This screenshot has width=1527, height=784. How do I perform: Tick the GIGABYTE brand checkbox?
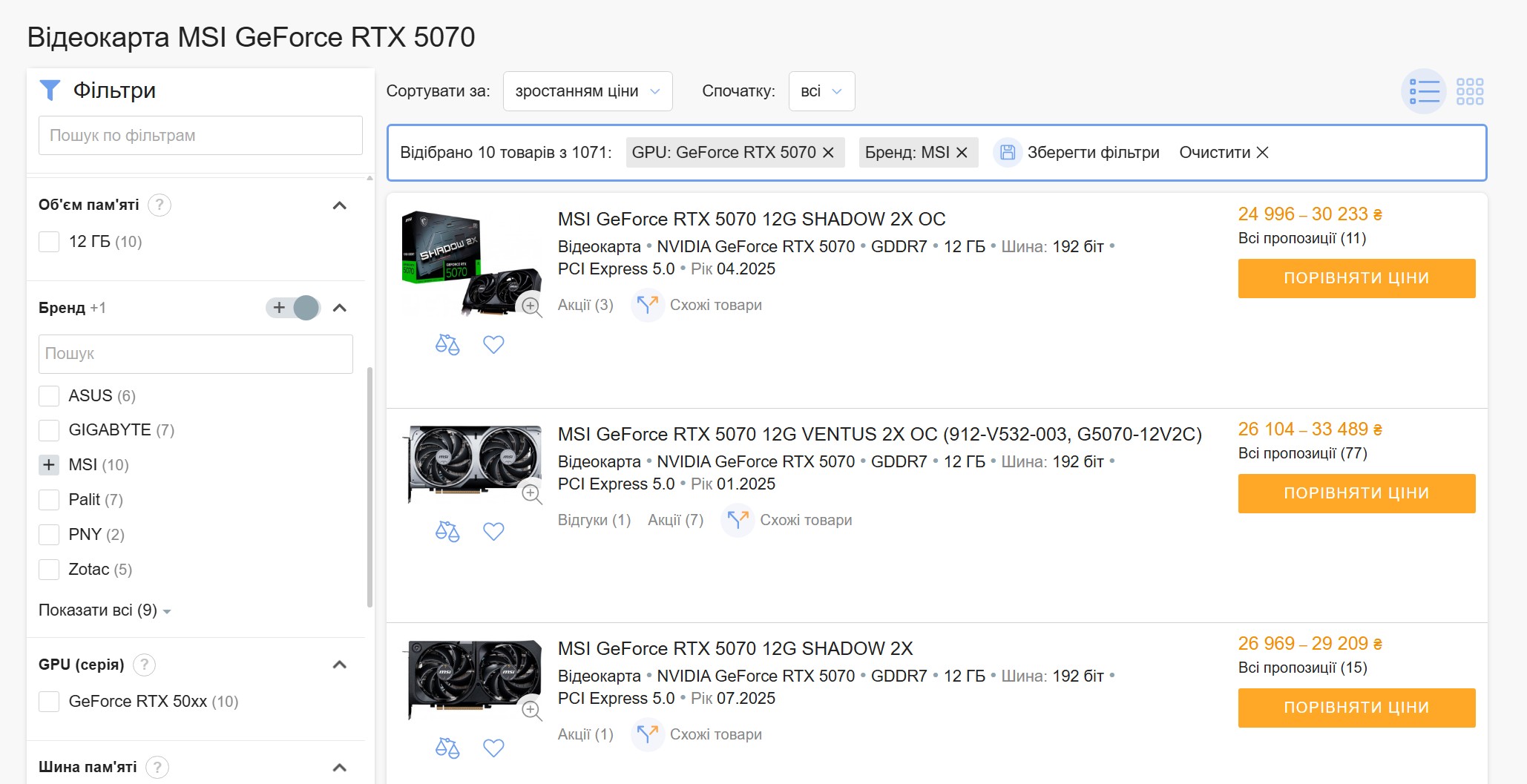(49, 430)
